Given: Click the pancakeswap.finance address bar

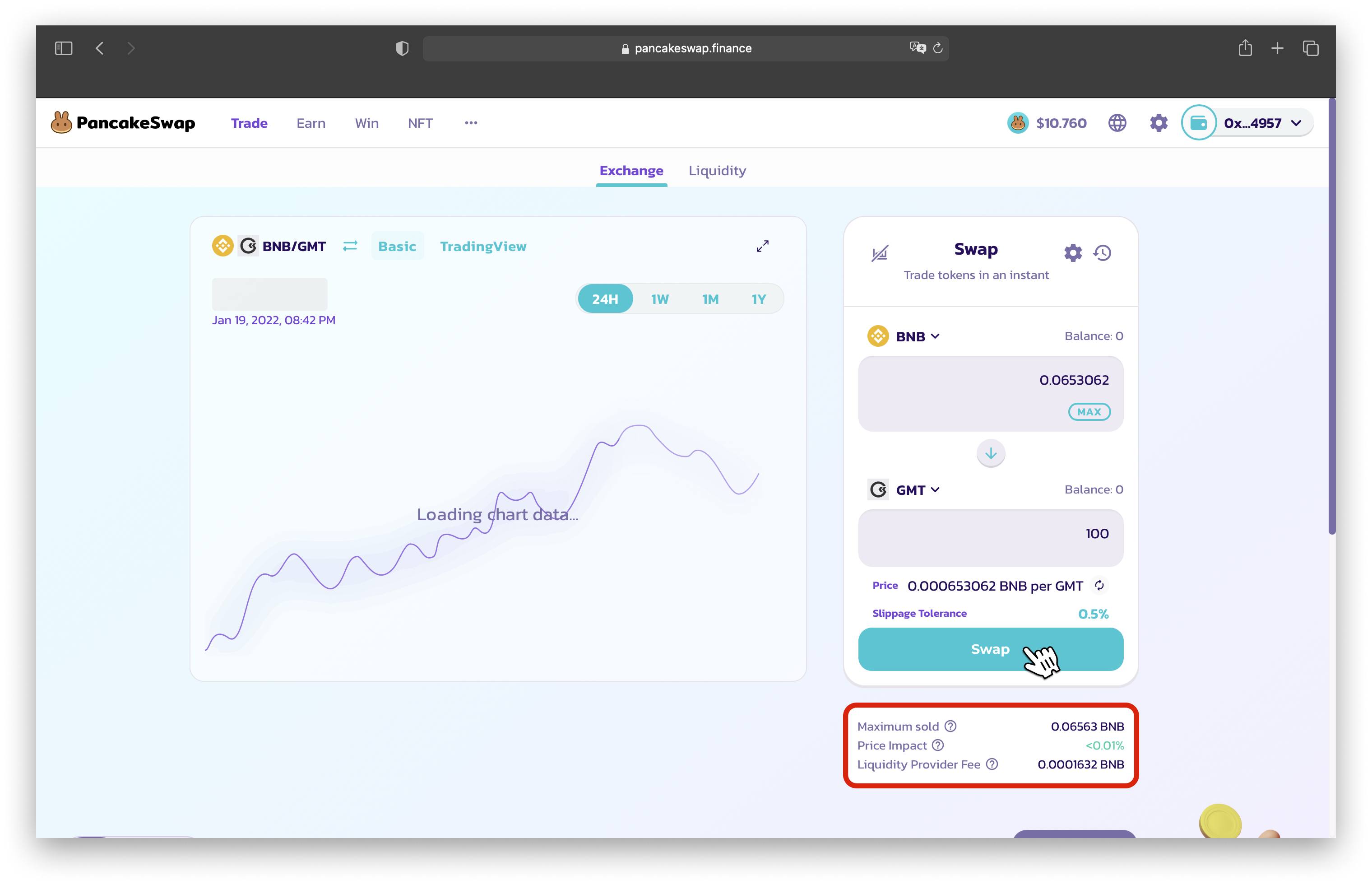Looking at the screenshot, I should tap(685, 48).
